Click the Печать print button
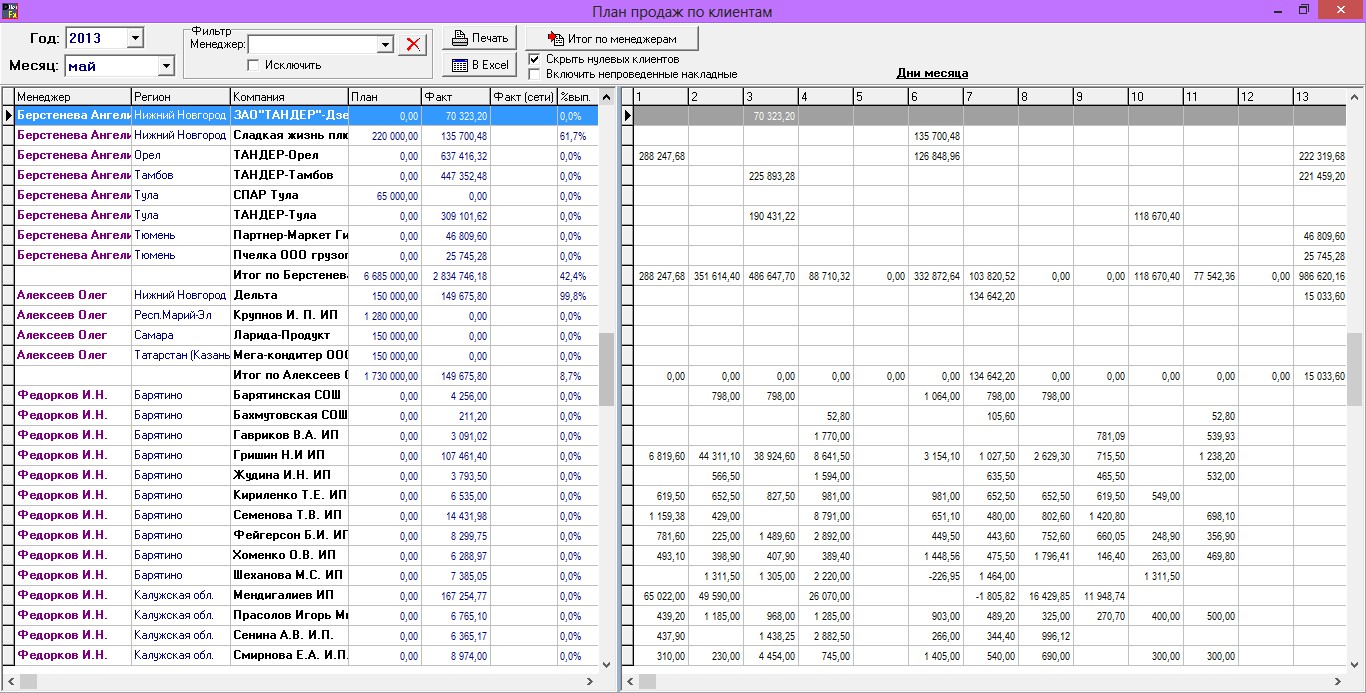This screenshot has height=693, width=1366. [480, 38]
